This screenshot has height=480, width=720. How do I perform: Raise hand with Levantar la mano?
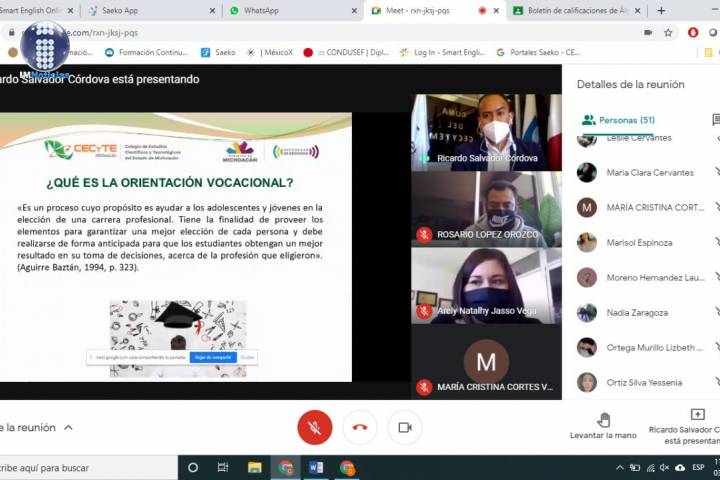(x=603, y=426)
